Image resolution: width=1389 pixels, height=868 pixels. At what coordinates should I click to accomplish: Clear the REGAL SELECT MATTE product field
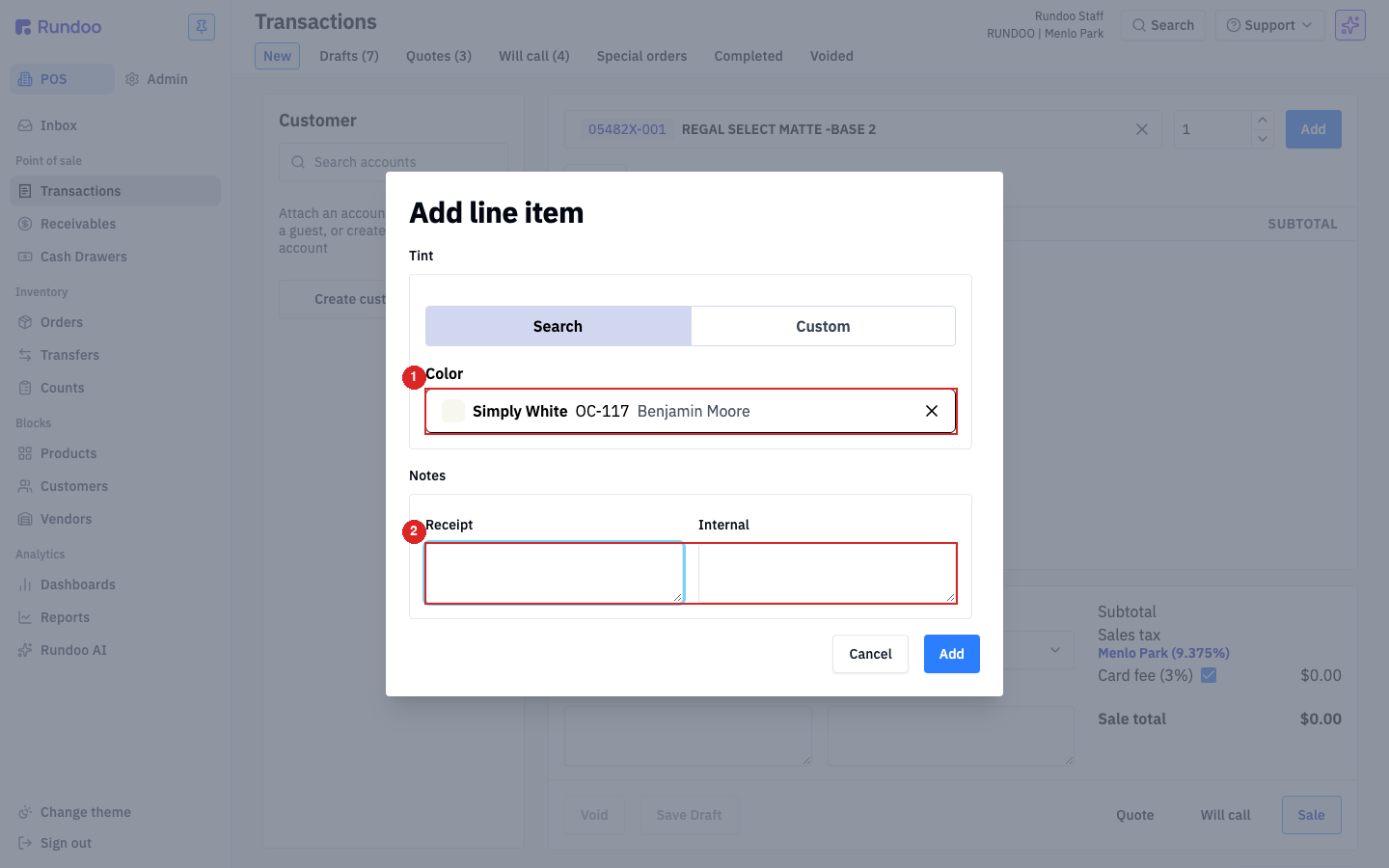pyautogui.click(x=1142, y=129)
